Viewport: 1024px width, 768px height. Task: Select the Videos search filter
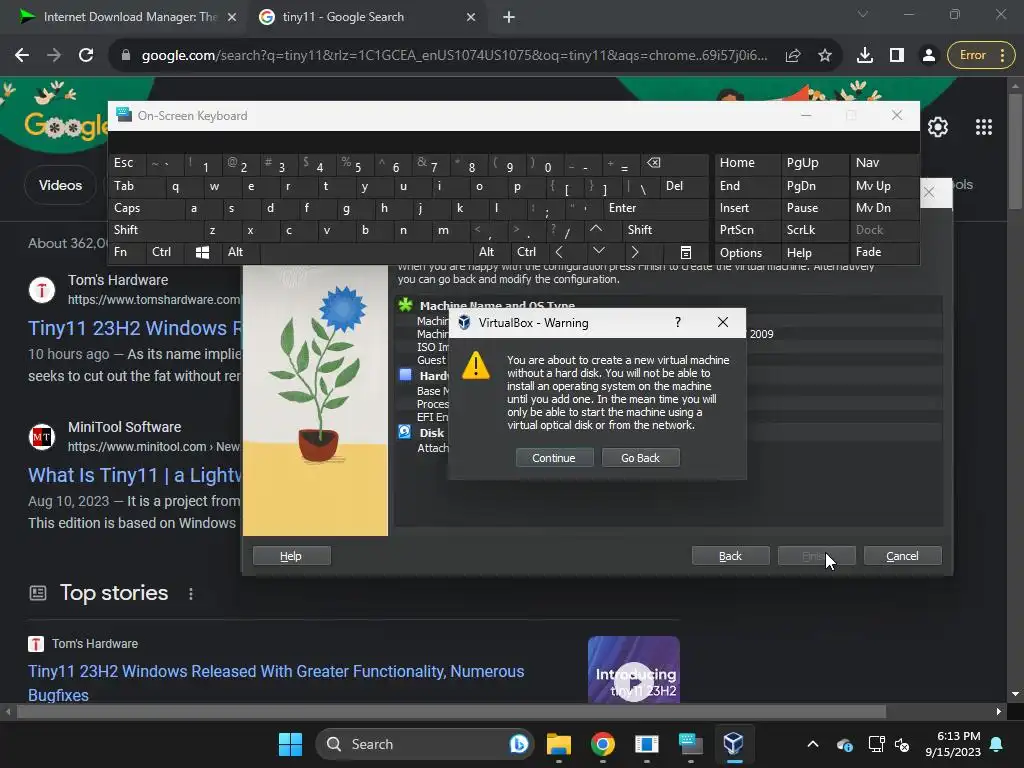60,185
